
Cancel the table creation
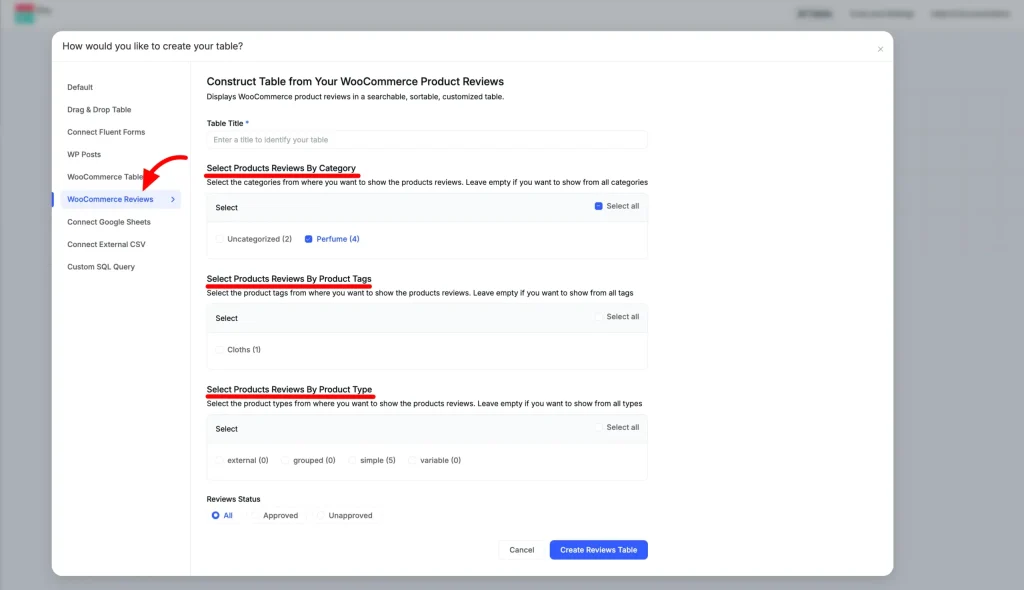point(521,549)
